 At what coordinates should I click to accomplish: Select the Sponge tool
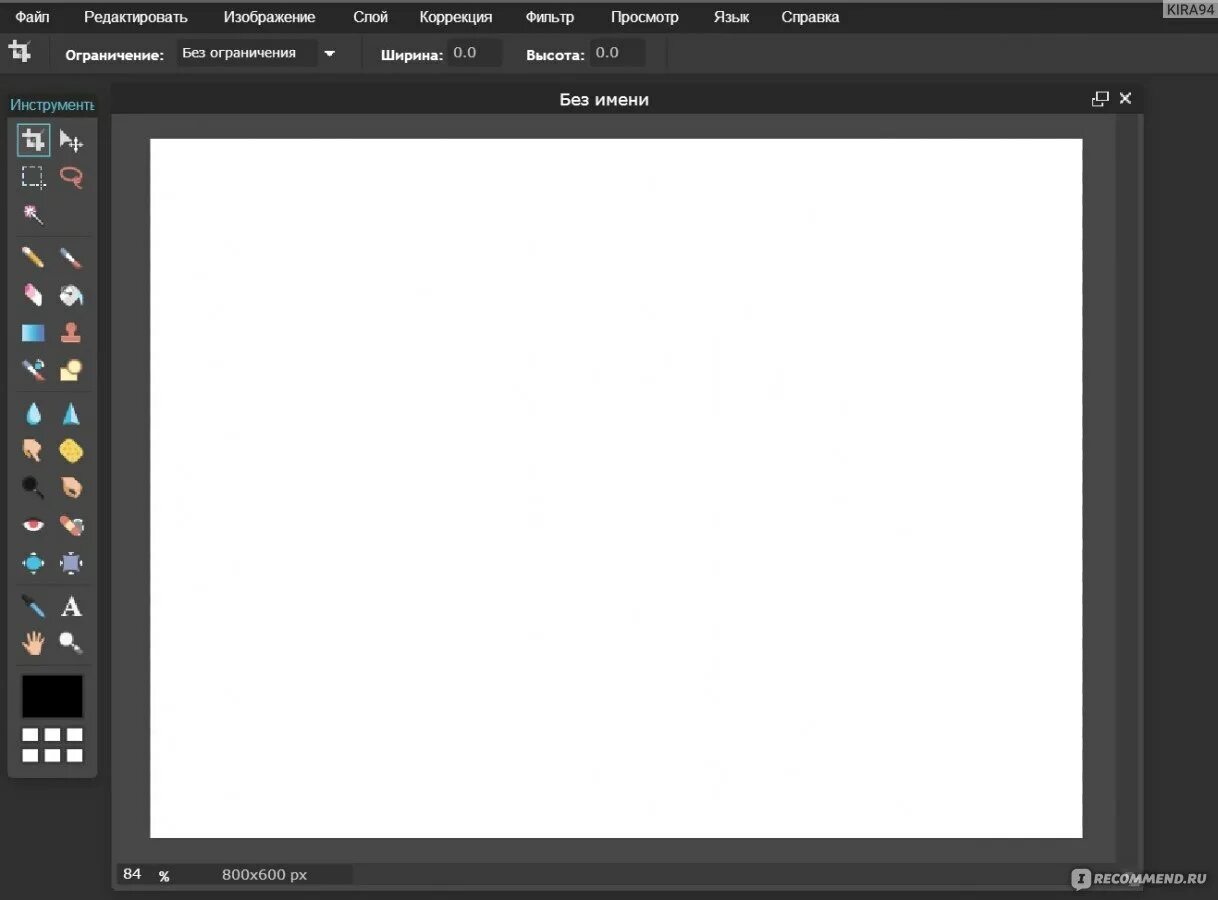(x=71, y=451)
